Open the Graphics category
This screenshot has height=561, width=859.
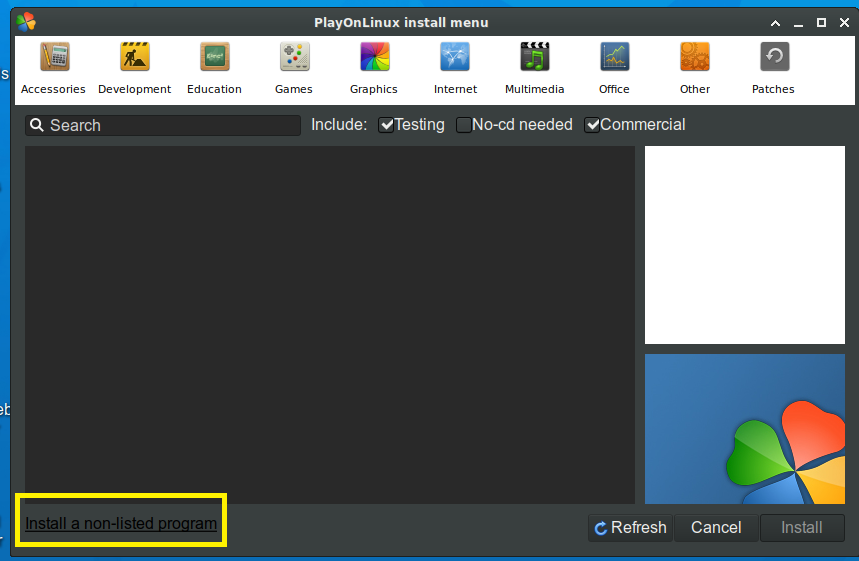374,68
